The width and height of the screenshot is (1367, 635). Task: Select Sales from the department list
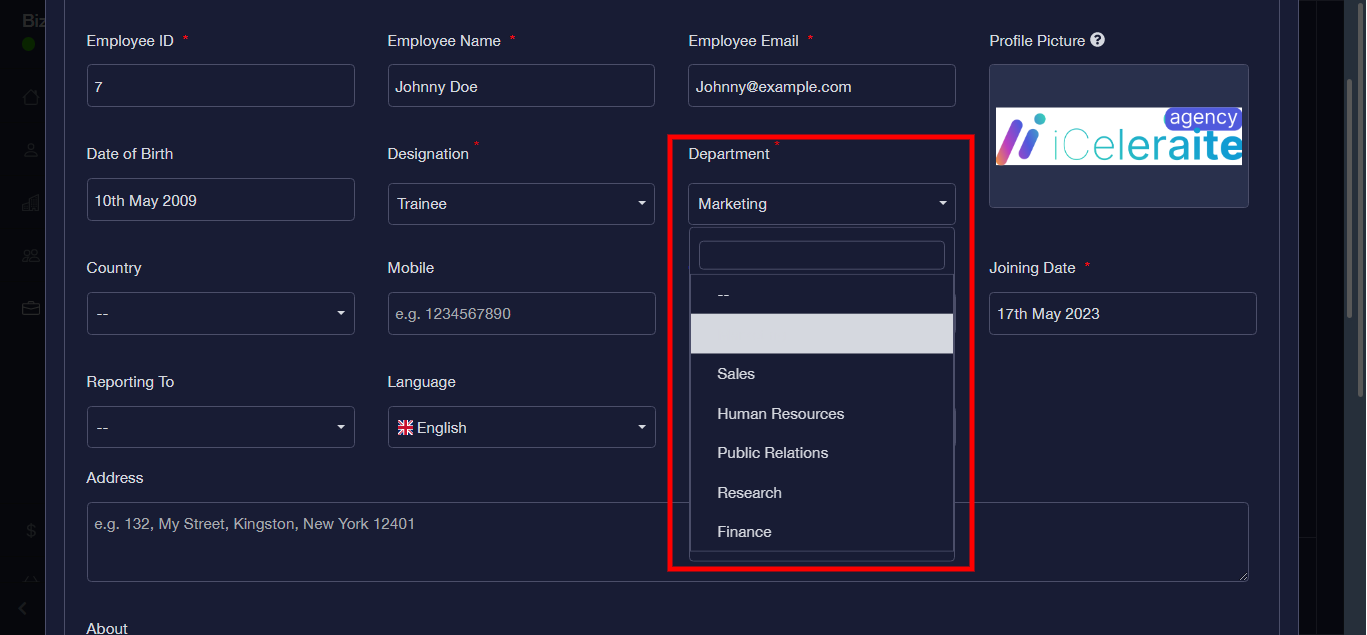coord(736,374)
